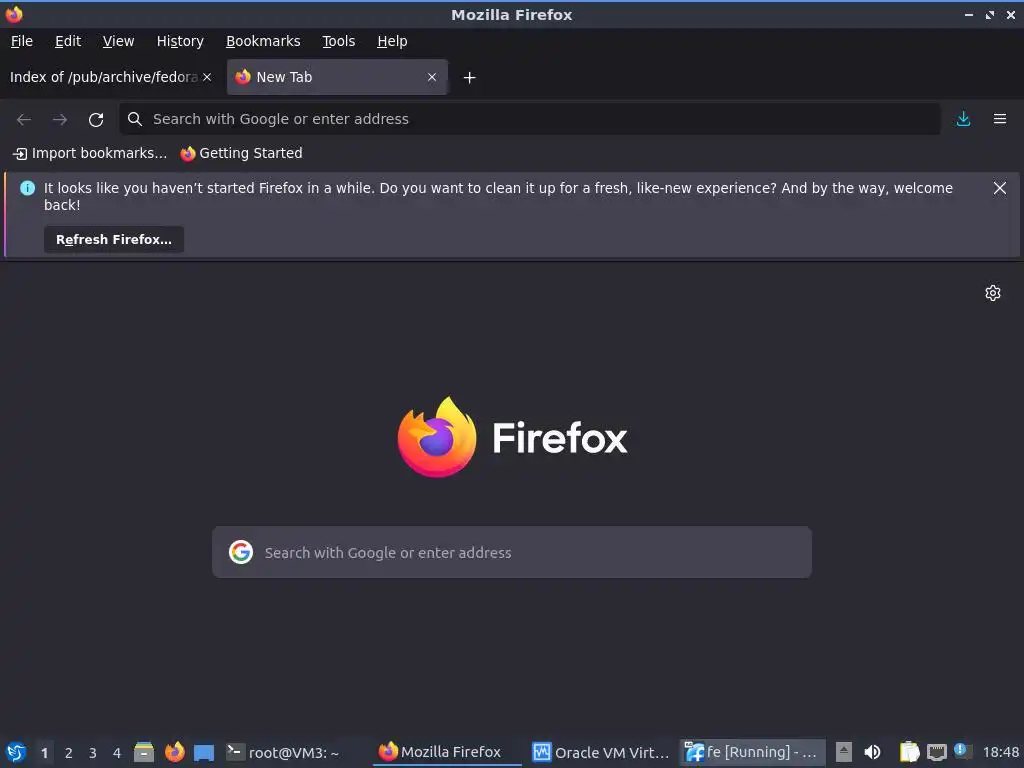Viewport: 1024px width, 768px height.
Task: Select the New Tab tab
Action: click(337, 77)
